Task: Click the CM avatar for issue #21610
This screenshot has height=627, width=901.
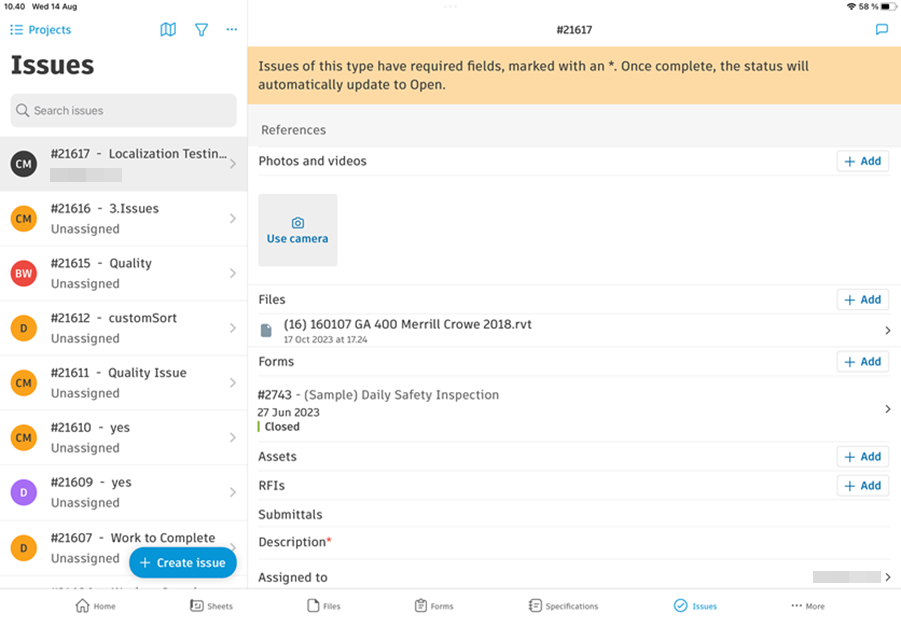Action: click(24, 437)
